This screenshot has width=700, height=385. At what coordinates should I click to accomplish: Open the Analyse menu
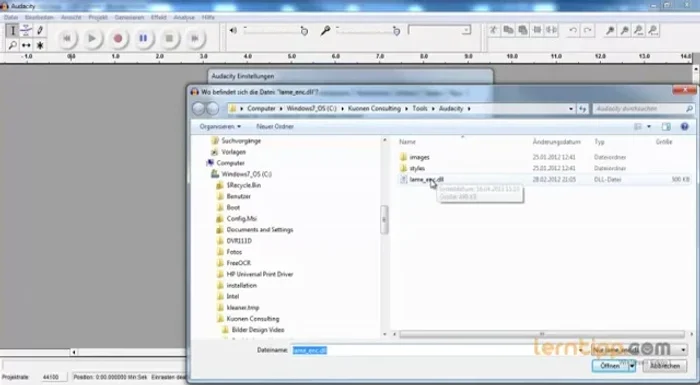[x=184, y=17]
